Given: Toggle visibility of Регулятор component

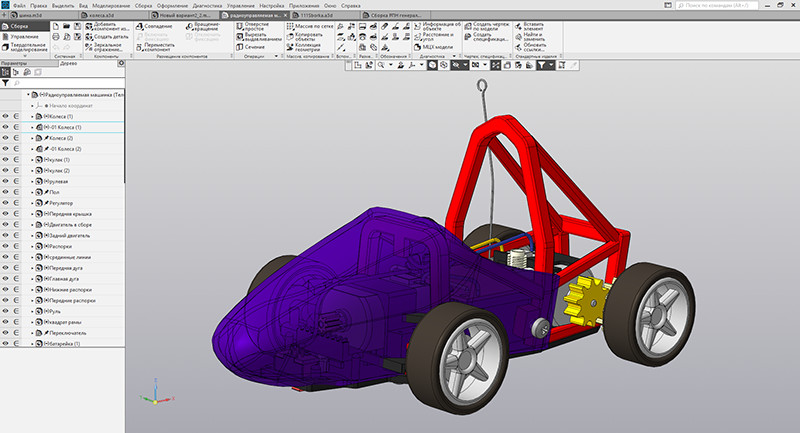Looking at the screenshot, I should [x=6, y=202].
